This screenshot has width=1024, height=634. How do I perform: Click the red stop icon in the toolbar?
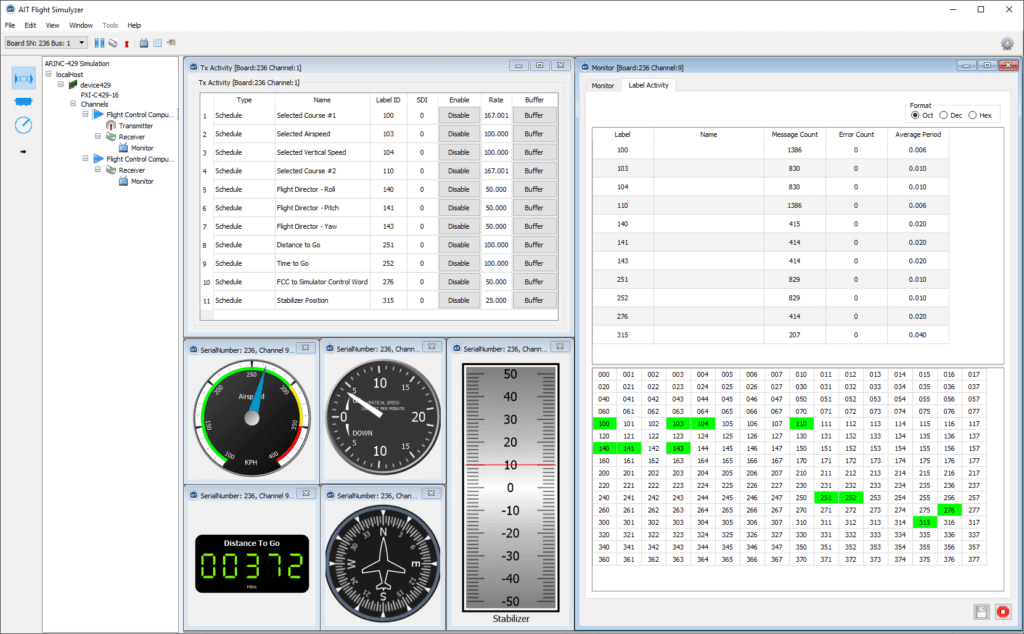click(126, 43)
